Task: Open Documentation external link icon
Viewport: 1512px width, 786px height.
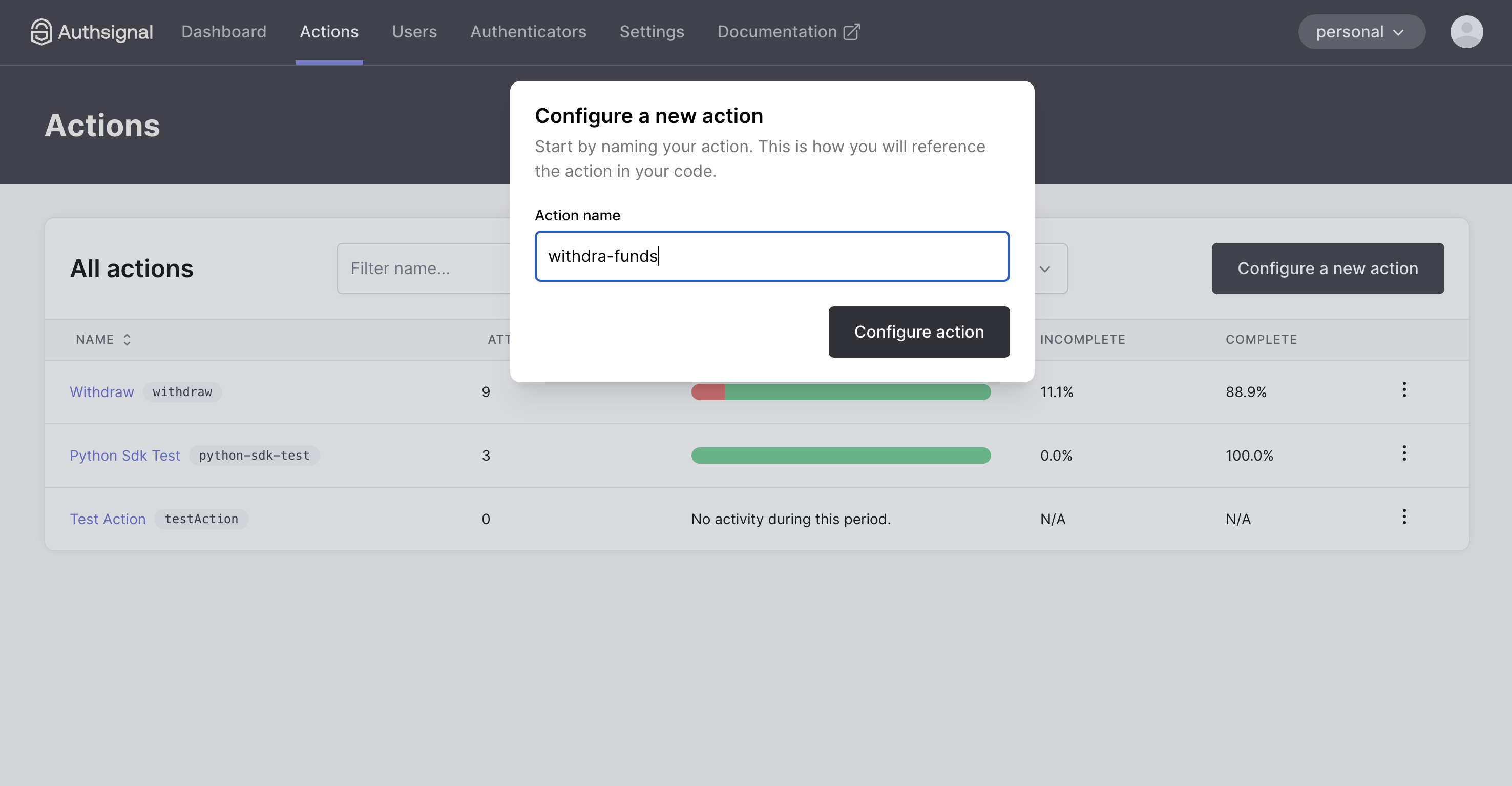Action: click(x=851, y=32)
